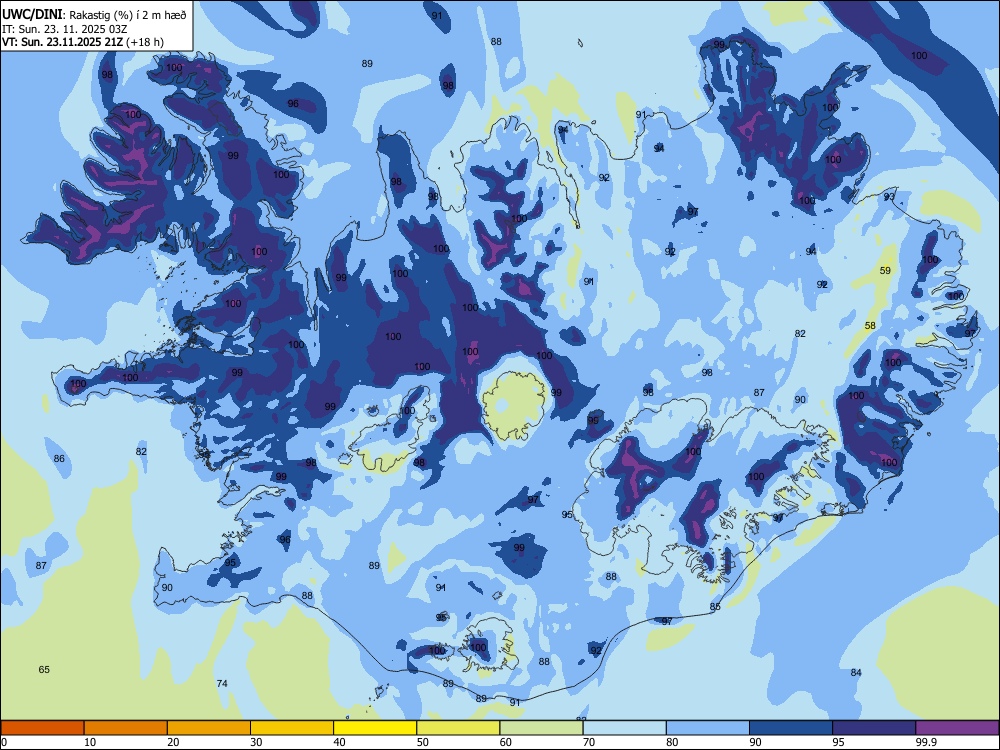Click the bright yellow 40–50 legend swatch

pos(375,728)
